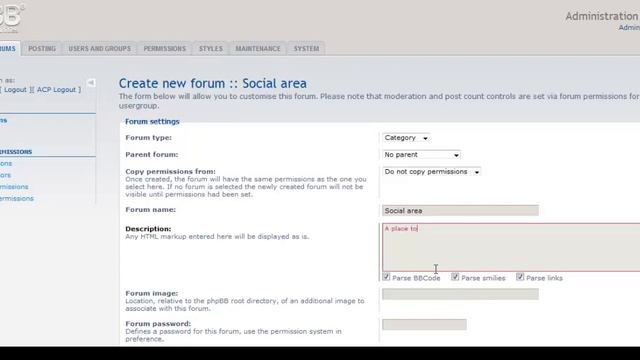
Task: Click the 'Parent forum:' label
Action: [152, 155]
